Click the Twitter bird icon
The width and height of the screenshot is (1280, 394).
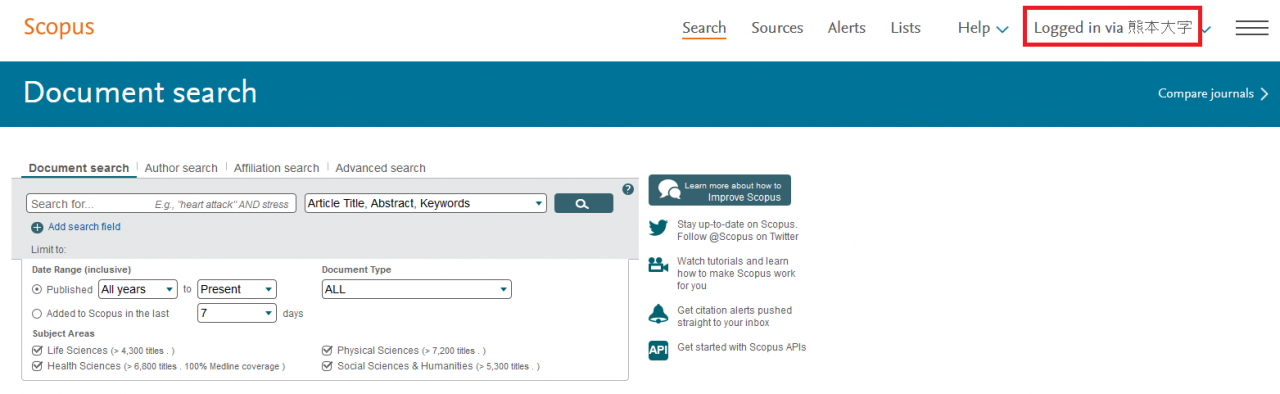658,228
